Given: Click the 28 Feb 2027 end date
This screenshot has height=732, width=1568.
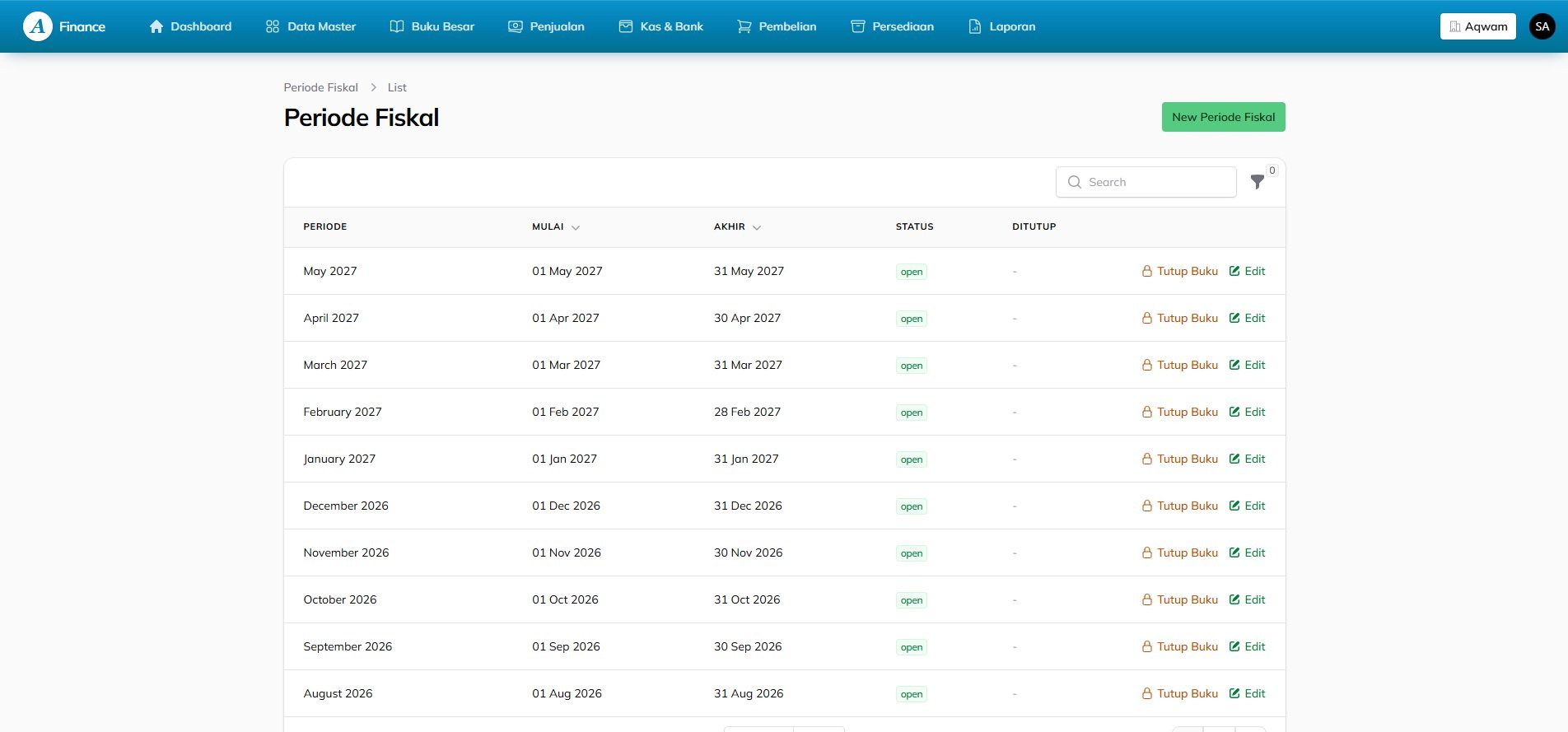Looking at the screenshot, I should click(x=747, y=412).
